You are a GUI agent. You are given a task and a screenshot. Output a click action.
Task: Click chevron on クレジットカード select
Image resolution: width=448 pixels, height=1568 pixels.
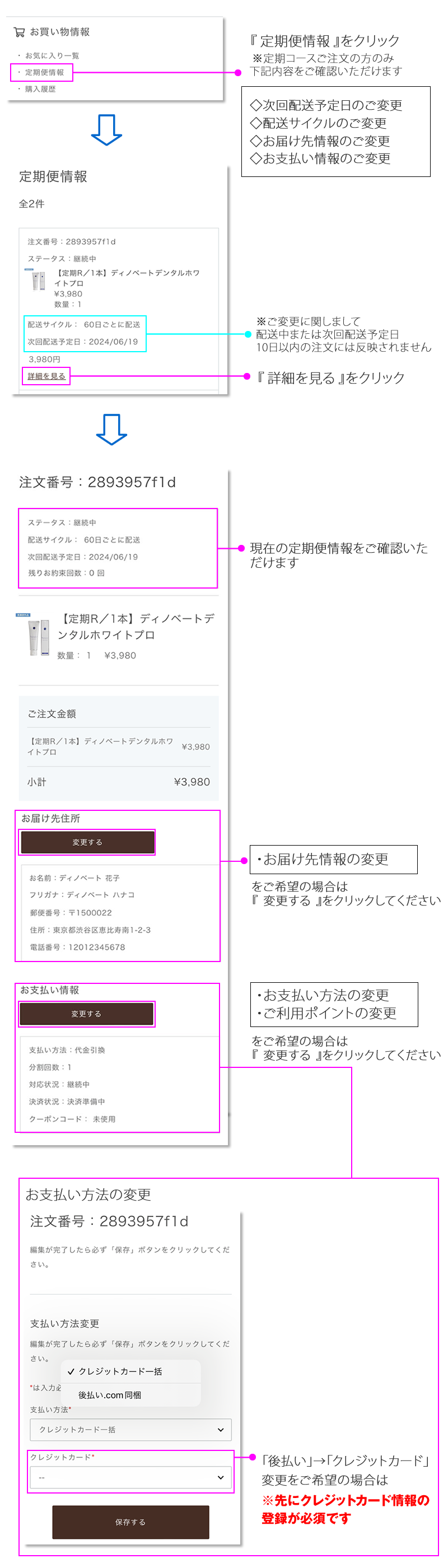point(220,1477)
